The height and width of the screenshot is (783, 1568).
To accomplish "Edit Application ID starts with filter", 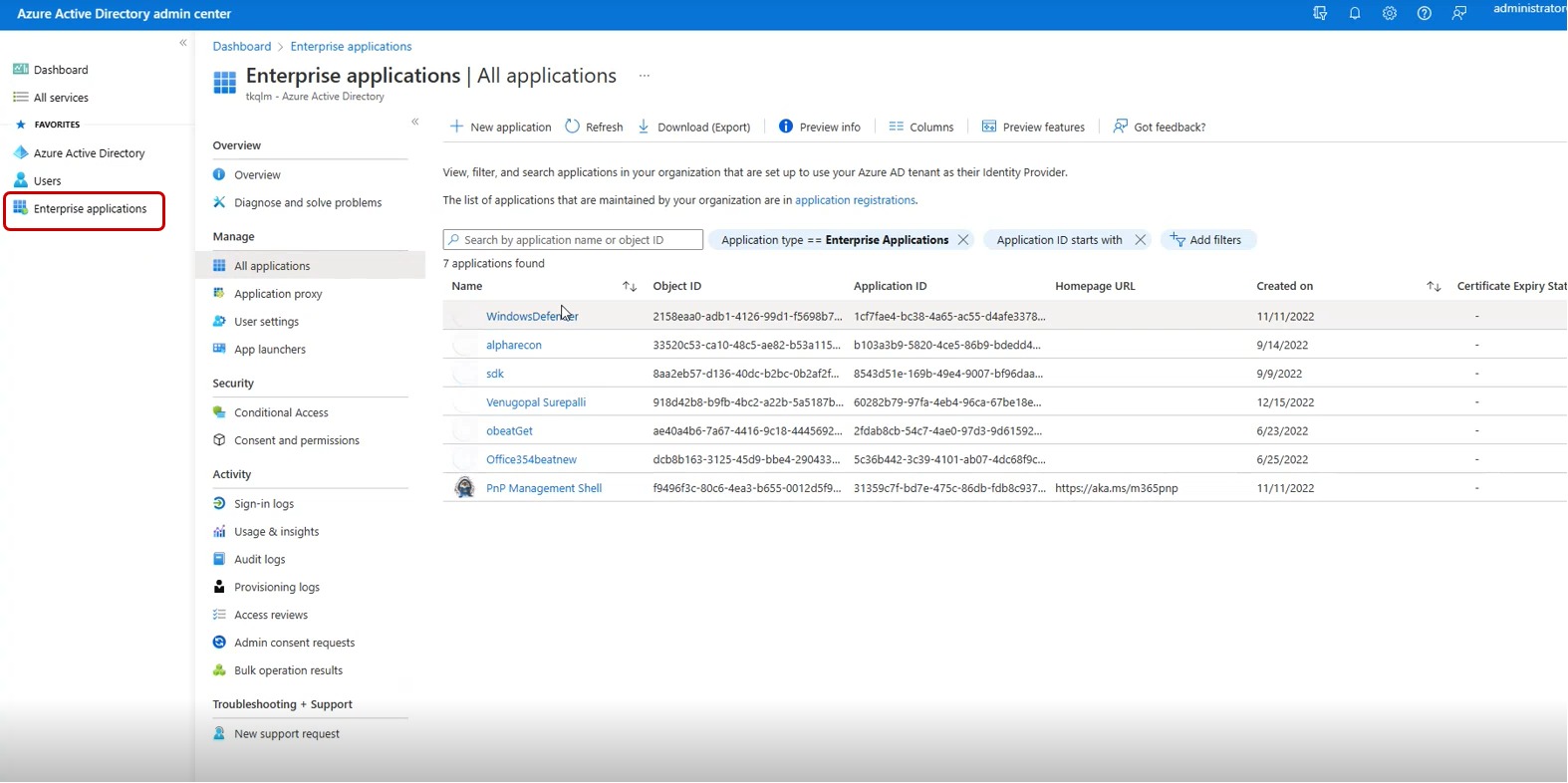I will click(1059, 240).
